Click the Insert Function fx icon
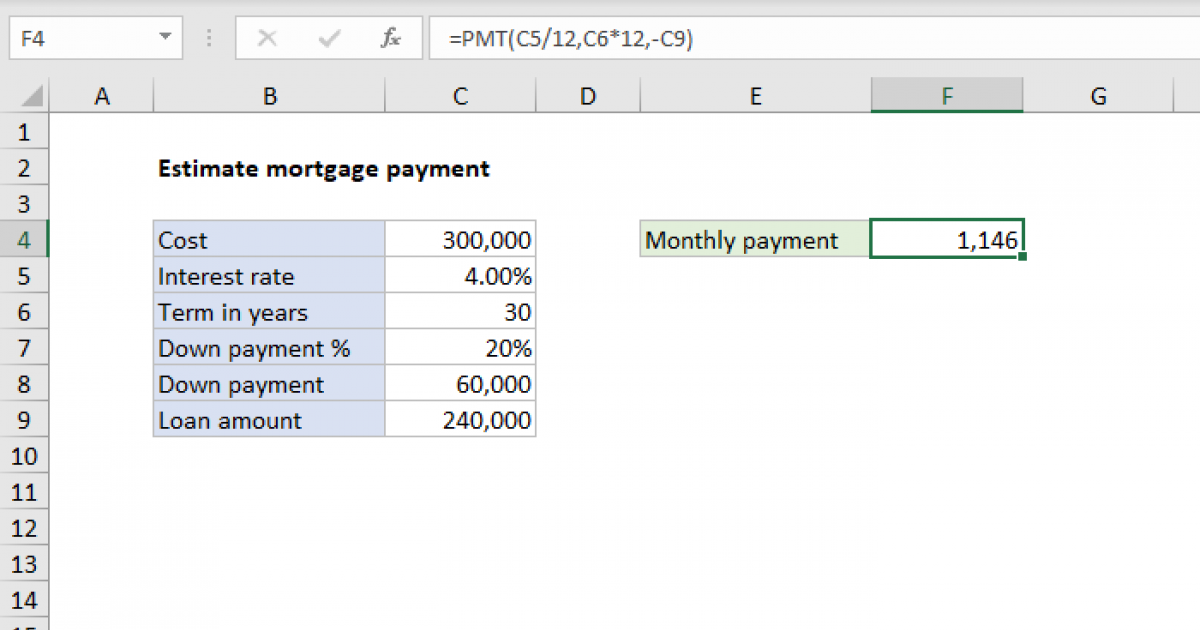The height and width of the screenshot is (630, 1200). [x=391, y=39]
